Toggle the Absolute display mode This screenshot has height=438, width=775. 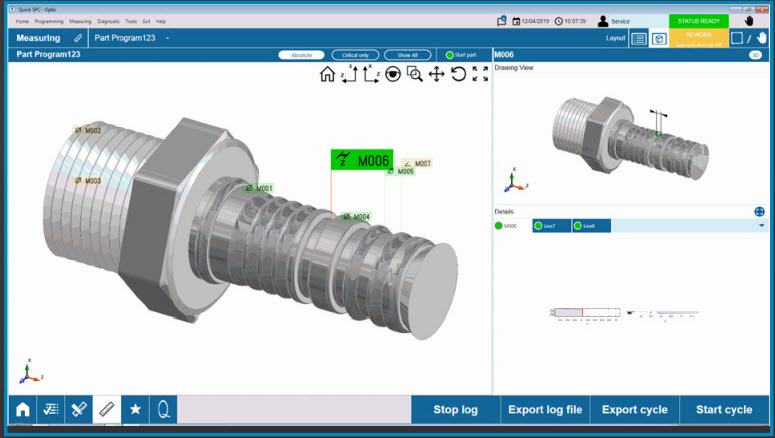coord(301,55)
